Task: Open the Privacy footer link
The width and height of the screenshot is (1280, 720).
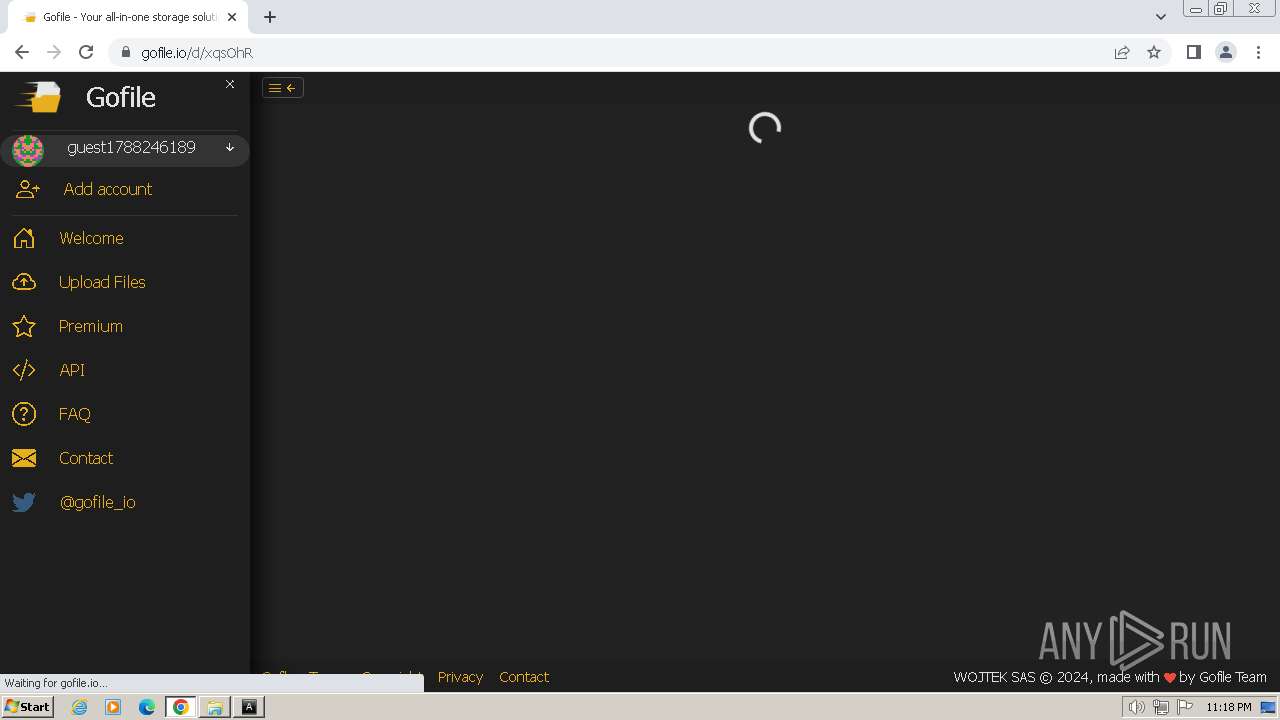Action: click(x=460, y=677)
